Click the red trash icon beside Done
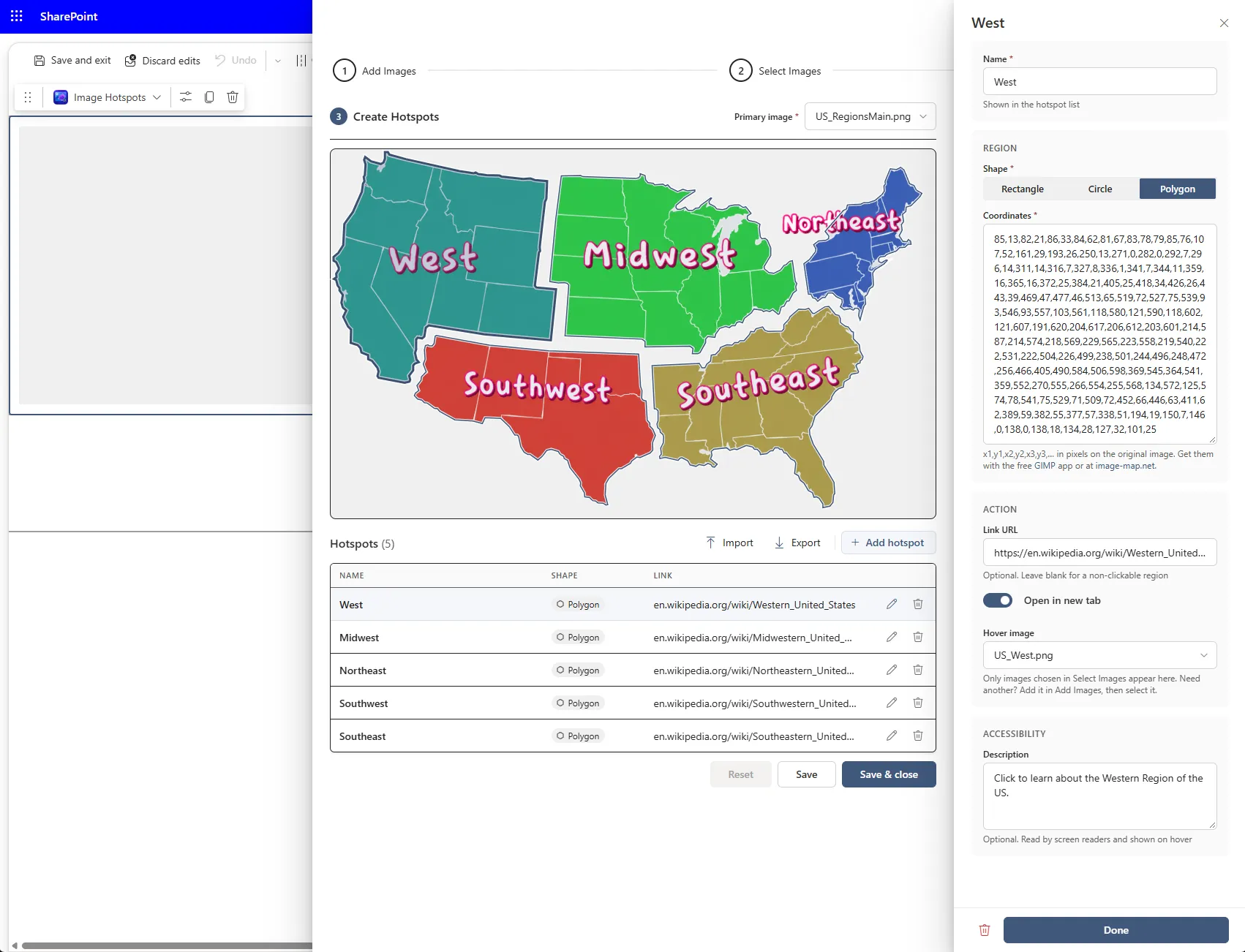The width and height of the screenshot is (1245, 952). (x=985, y=930)
